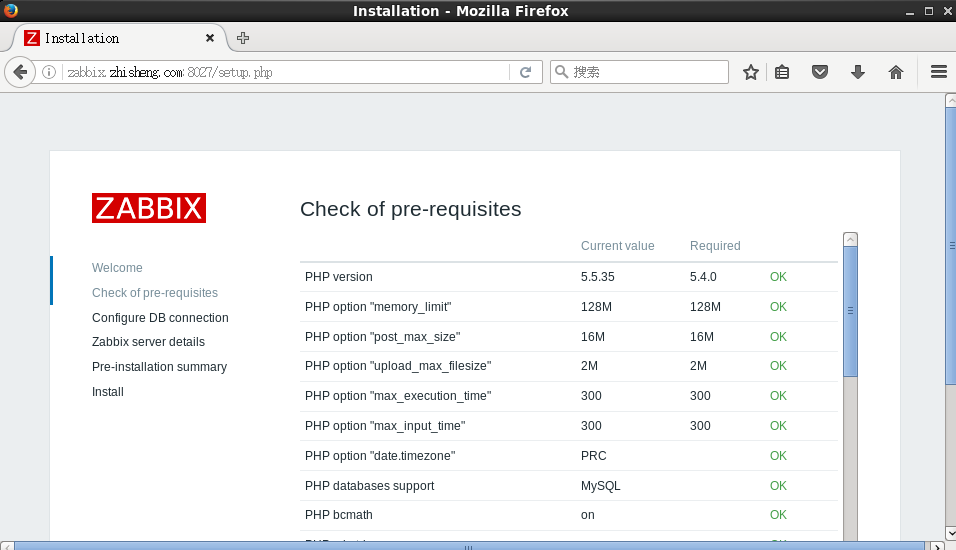
Task: Go back with the browser back arrow
Action: point(20,72)
